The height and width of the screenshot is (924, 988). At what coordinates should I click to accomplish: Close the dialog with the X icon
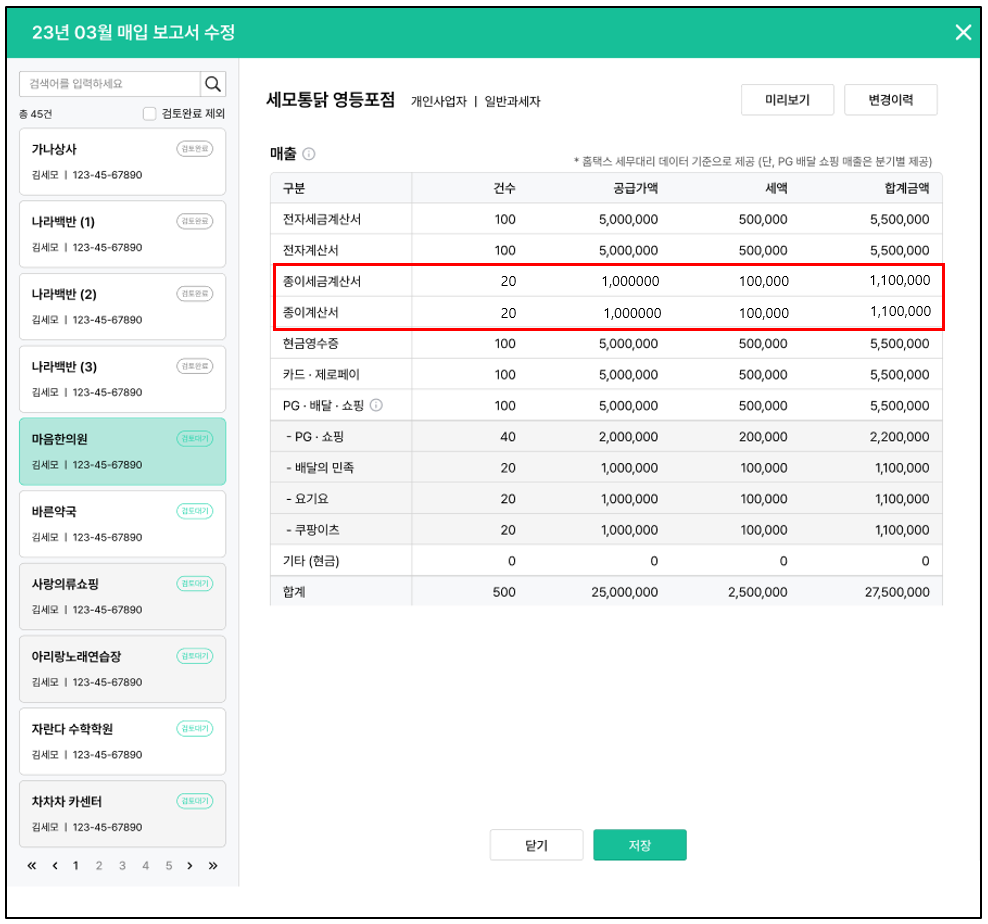(963, 32)
